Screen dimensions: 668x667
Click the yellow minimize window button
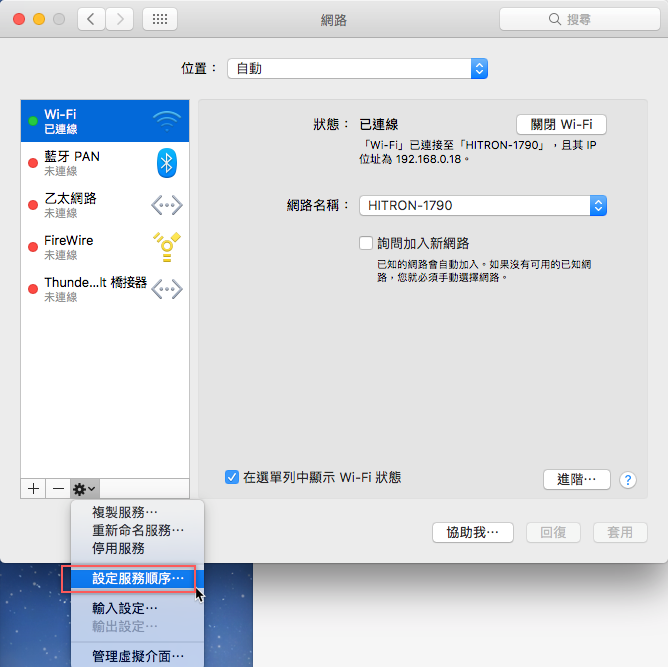(39, 19)
